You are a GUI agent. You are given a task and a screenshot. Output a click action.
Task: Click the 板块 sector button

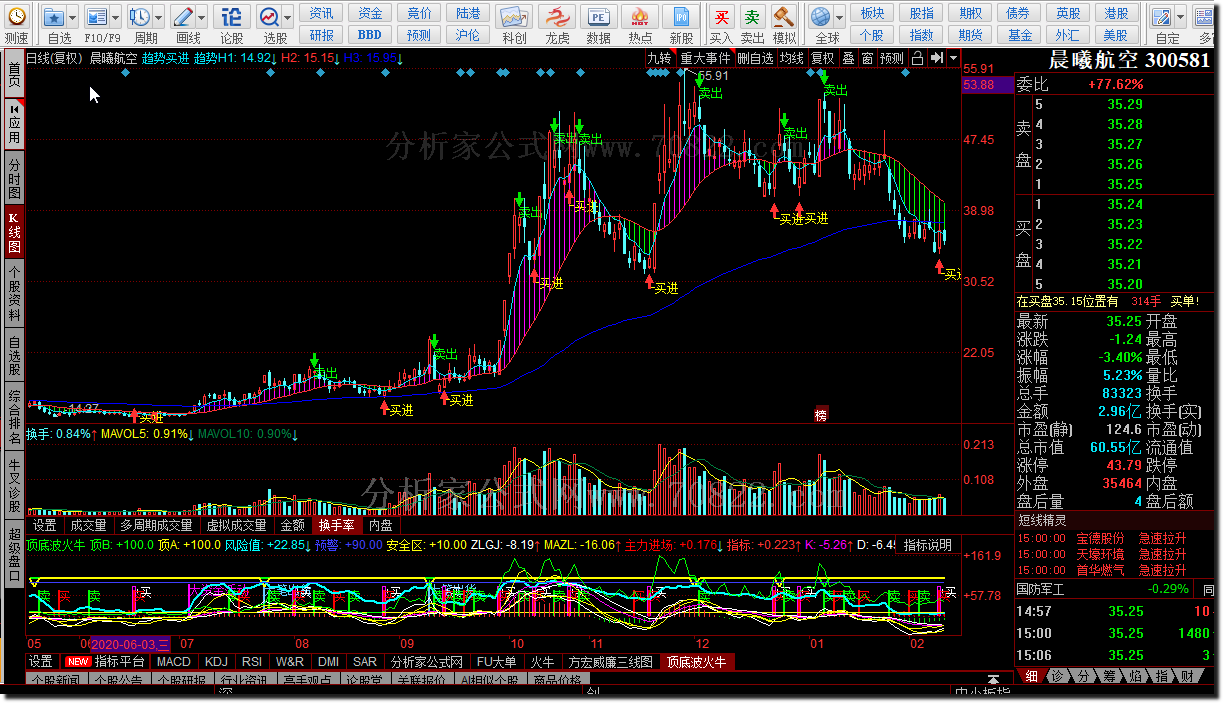pos(872,13)
